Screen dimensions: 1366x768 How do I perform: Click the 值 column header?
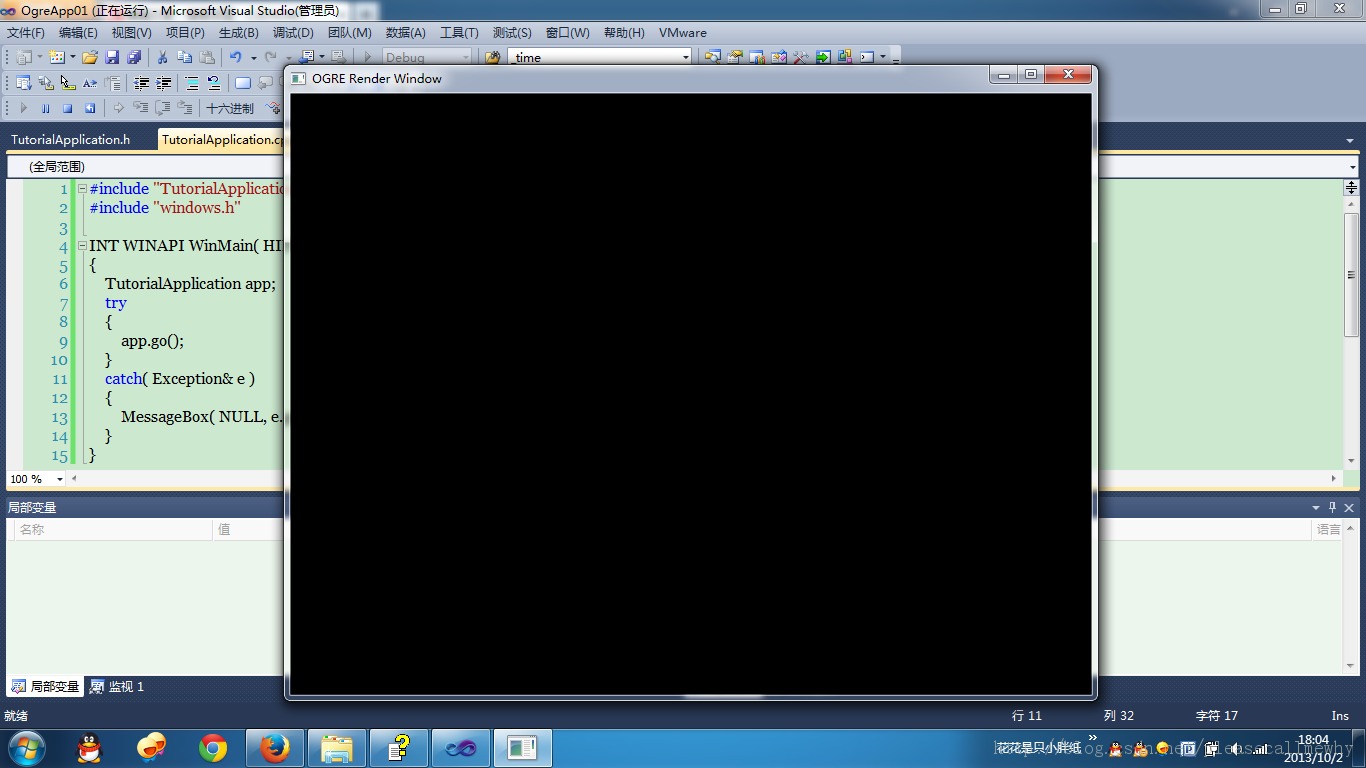250,529
